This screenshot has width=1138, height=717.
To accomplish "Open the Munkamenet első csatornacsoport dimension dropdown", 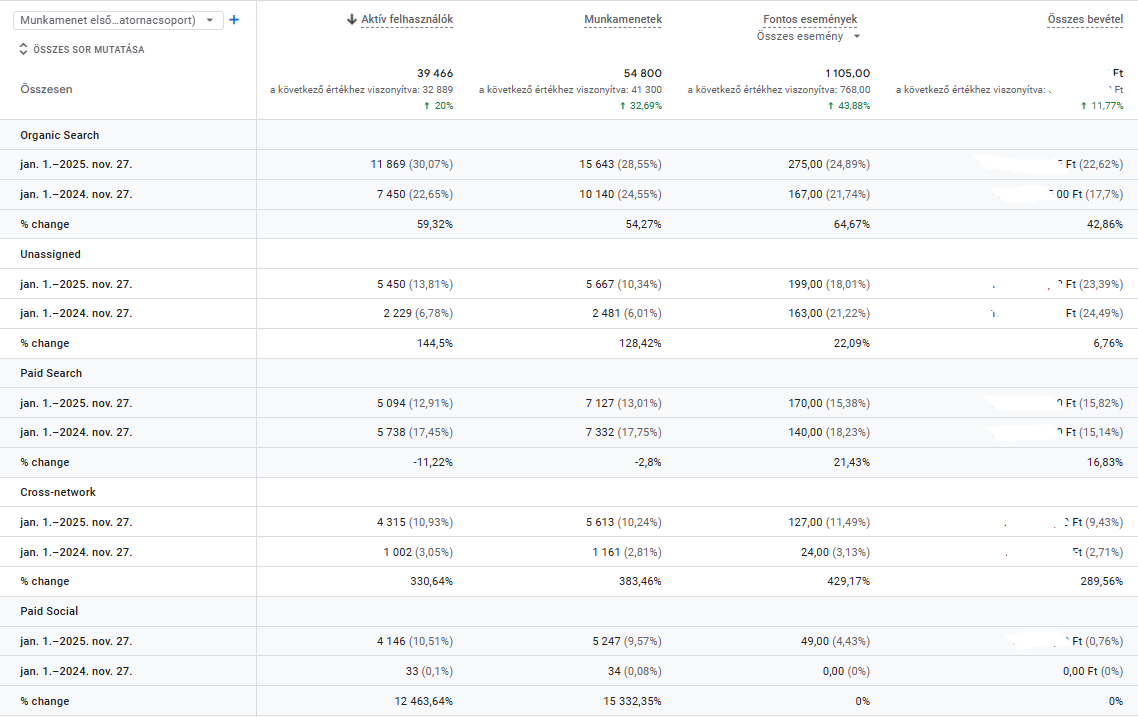I will 120,20.
